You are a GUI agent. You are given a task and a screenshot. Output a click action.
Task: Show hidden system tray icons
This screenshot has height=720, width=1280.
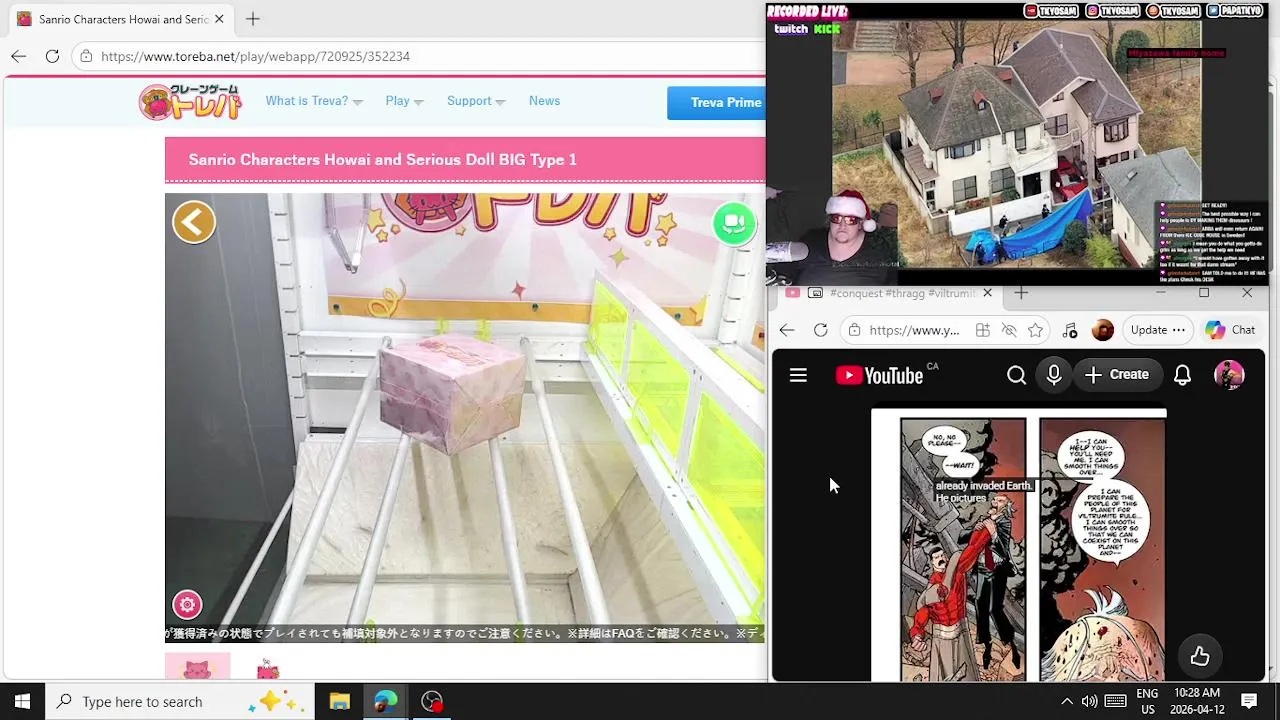[1066, 701]
